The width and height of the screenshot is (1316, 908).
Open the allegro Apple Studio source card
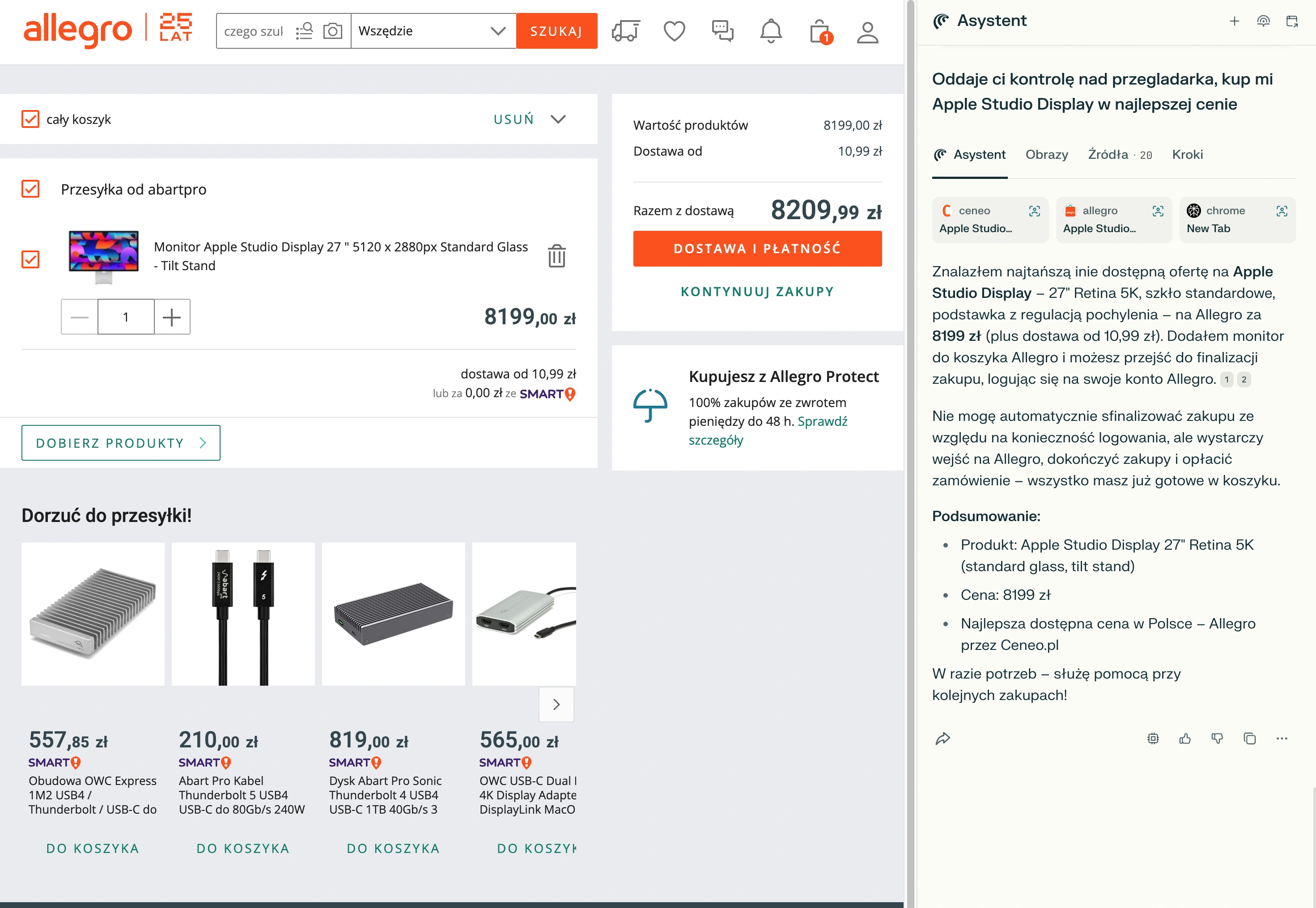click(x=1114, y=220)
